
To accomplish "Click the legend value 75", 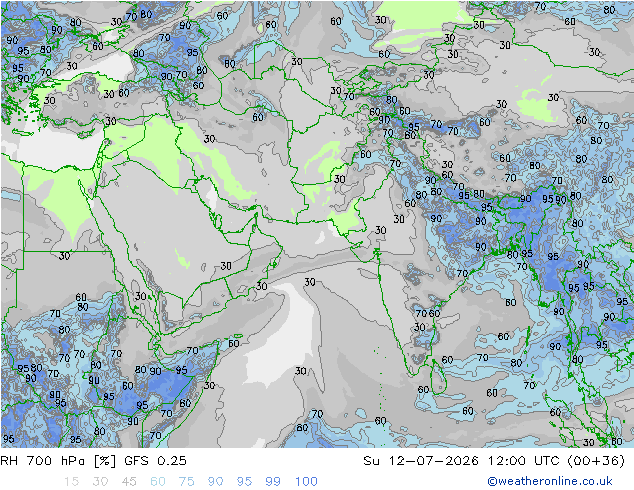I will pyautogui.click(x=186, y=482).
